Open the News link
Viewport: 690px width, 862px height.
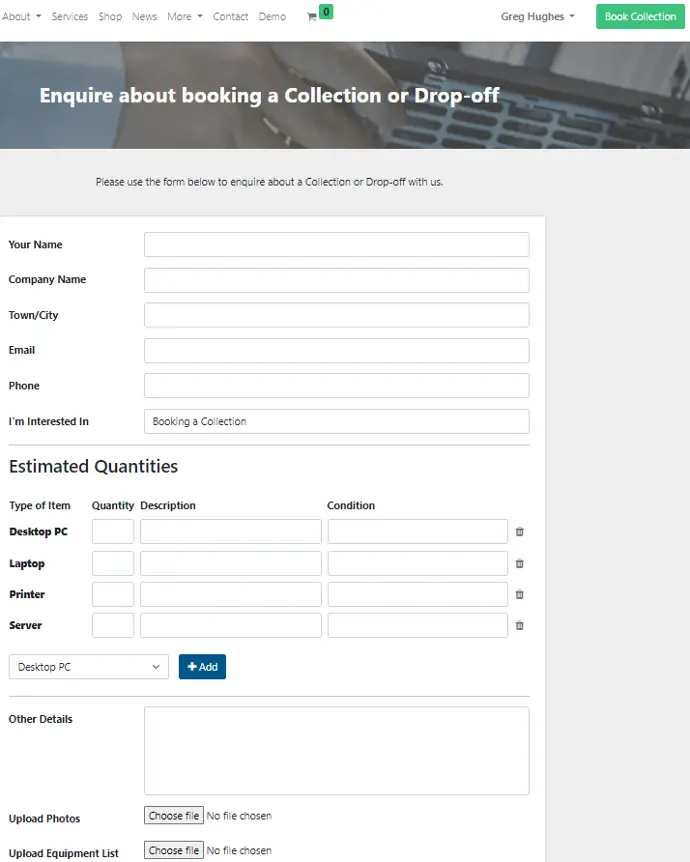[144, 17]
